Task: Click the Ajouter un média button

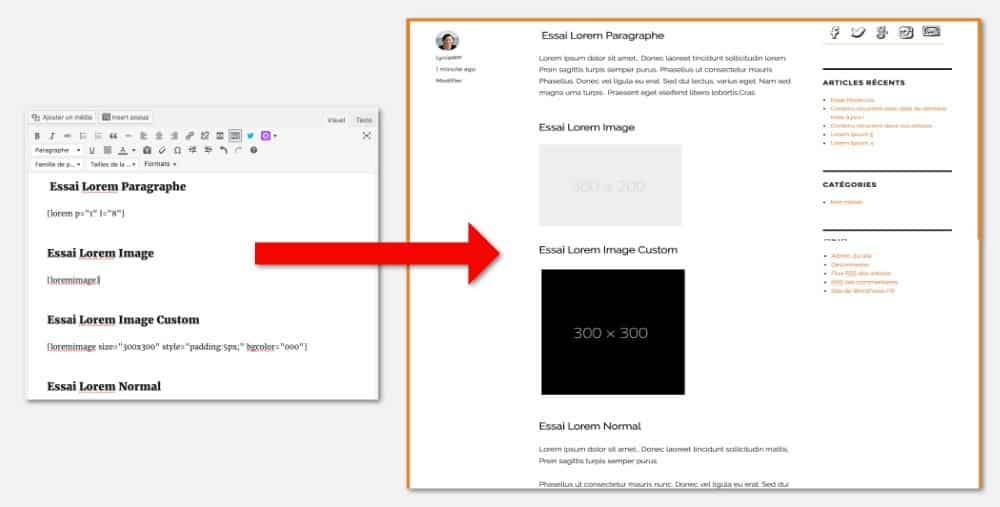Action: pos(62,117)
